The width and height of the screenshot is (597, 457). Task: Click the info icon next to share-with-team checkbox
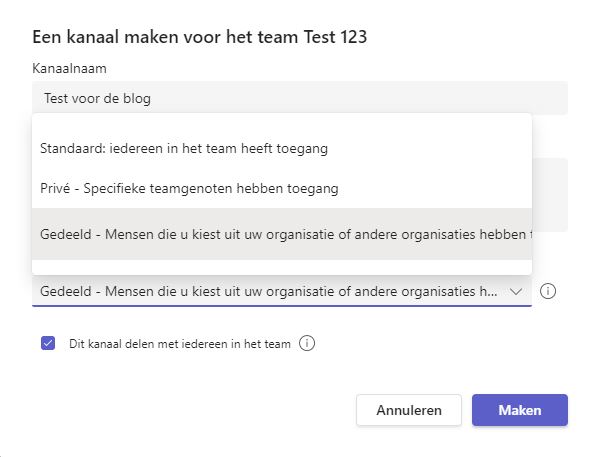click(x=307, y=344)
